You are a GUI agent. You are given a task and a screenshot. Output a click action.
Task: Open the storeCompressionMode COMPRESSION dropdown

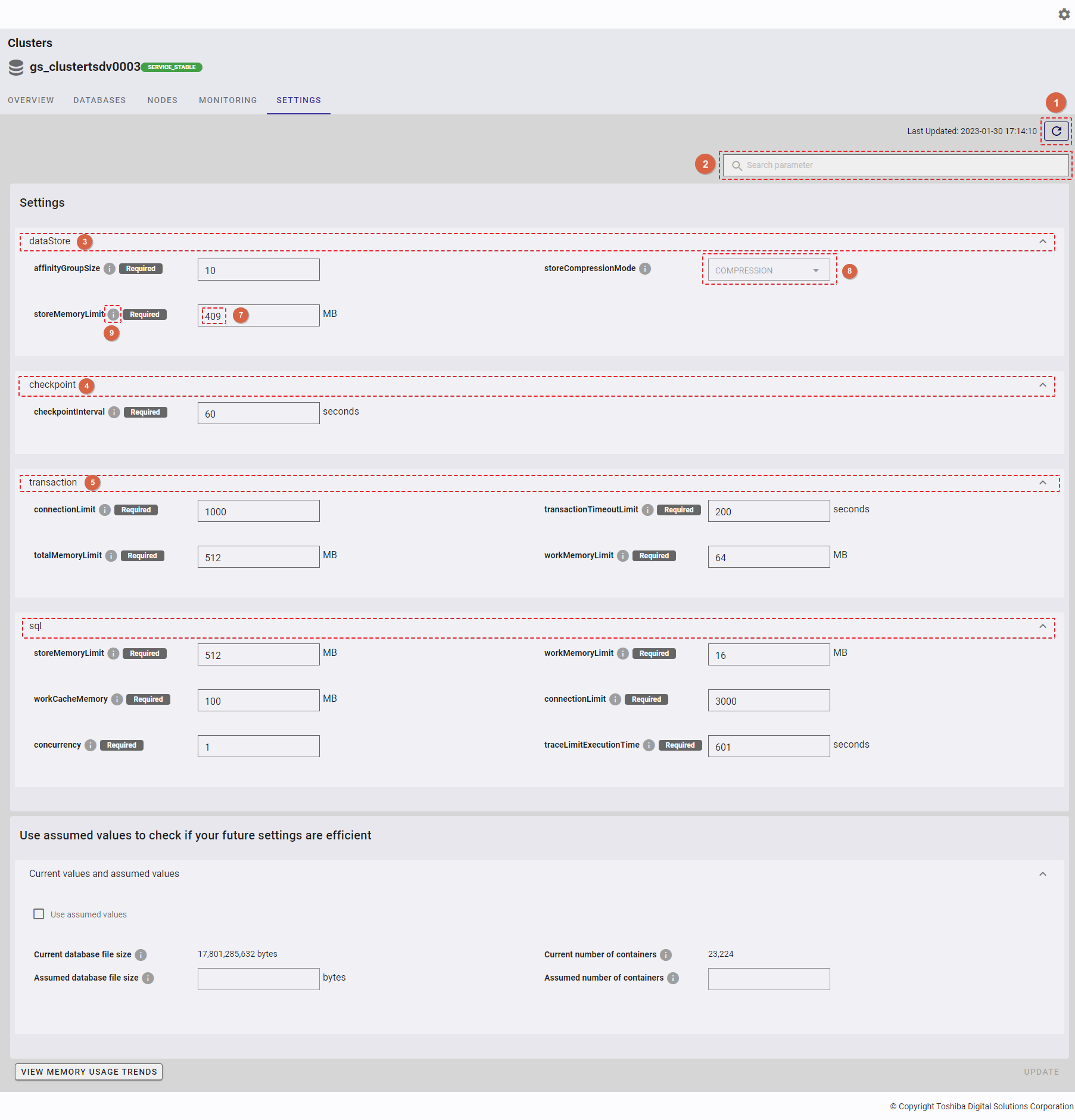768,270
